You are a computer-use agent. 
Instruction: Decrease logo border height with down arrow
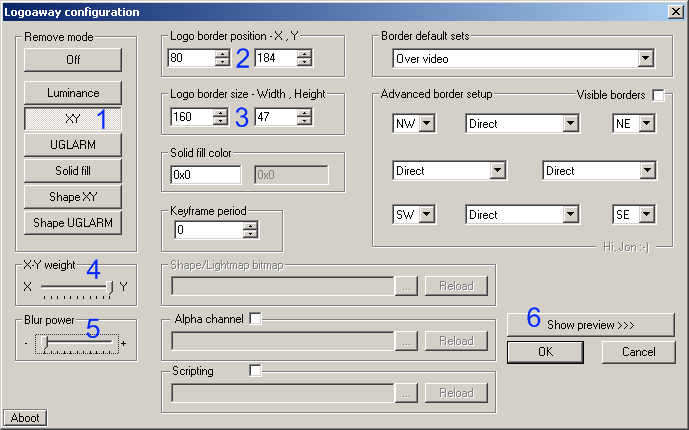pos(304,121)
